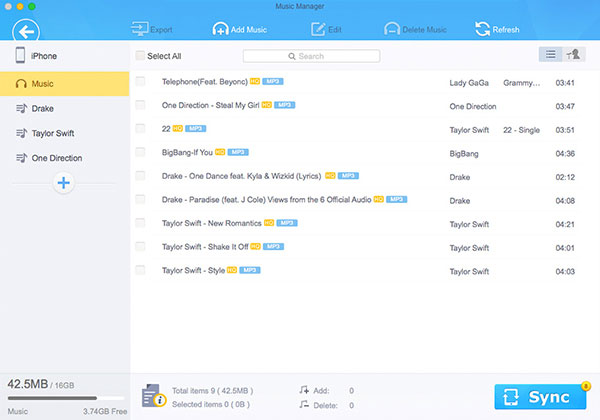This screenshot has width=600, height=420.
Task: Add a new playlist with plus button
Action: pyautogui.click(x=64, y=183)
